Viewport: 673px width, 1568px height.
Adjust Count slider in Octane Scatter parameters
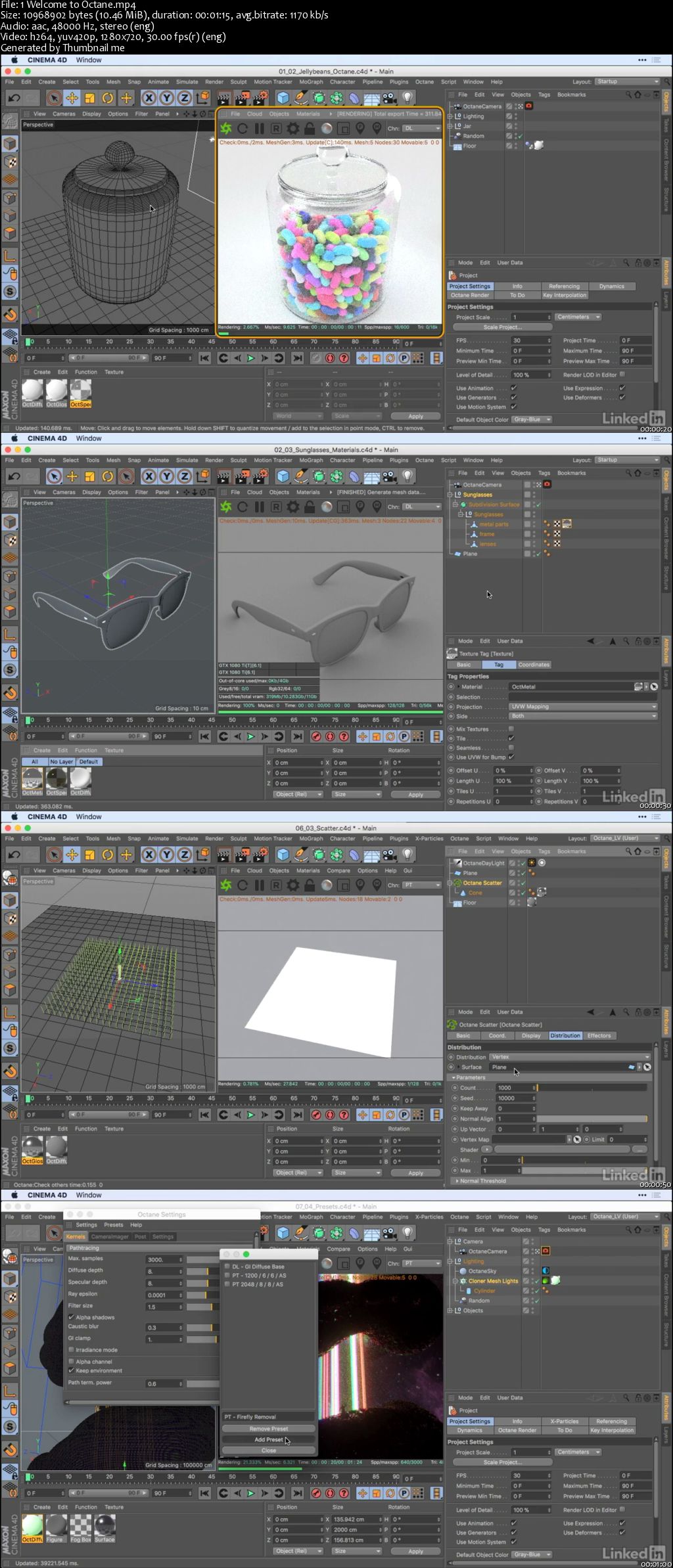tap(592, 1088)
